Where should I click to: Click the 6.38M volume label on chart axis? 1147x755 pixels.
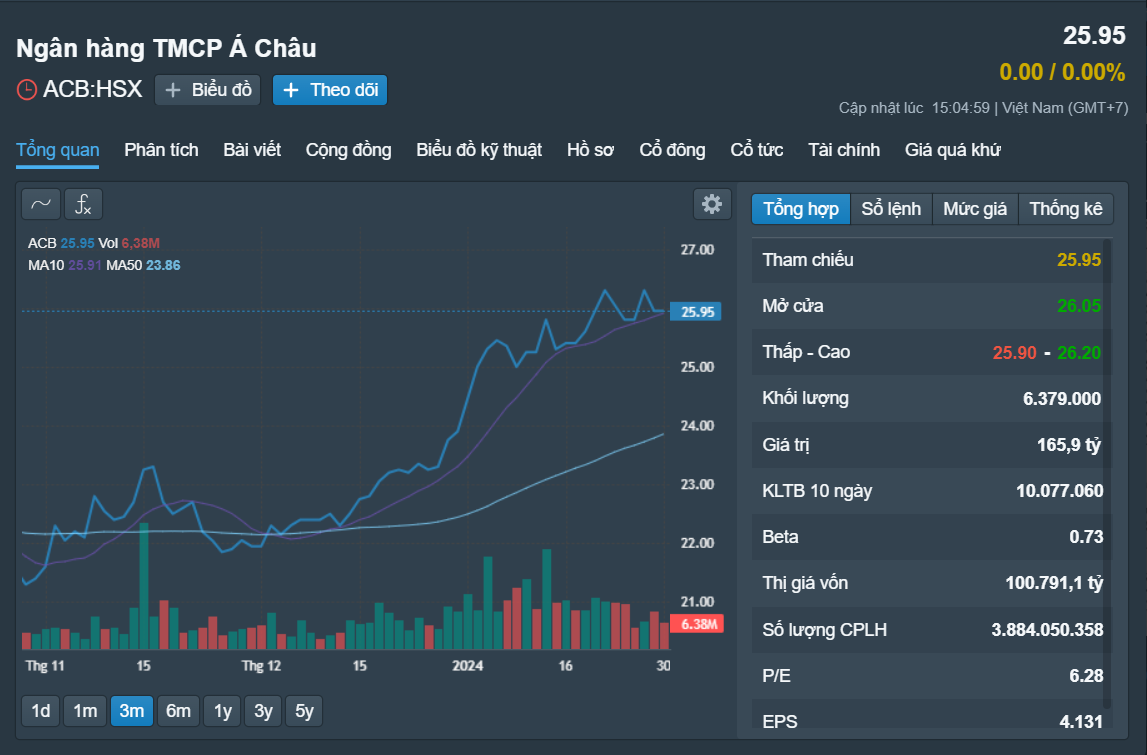pyautogui.click(x=697, y=624)
